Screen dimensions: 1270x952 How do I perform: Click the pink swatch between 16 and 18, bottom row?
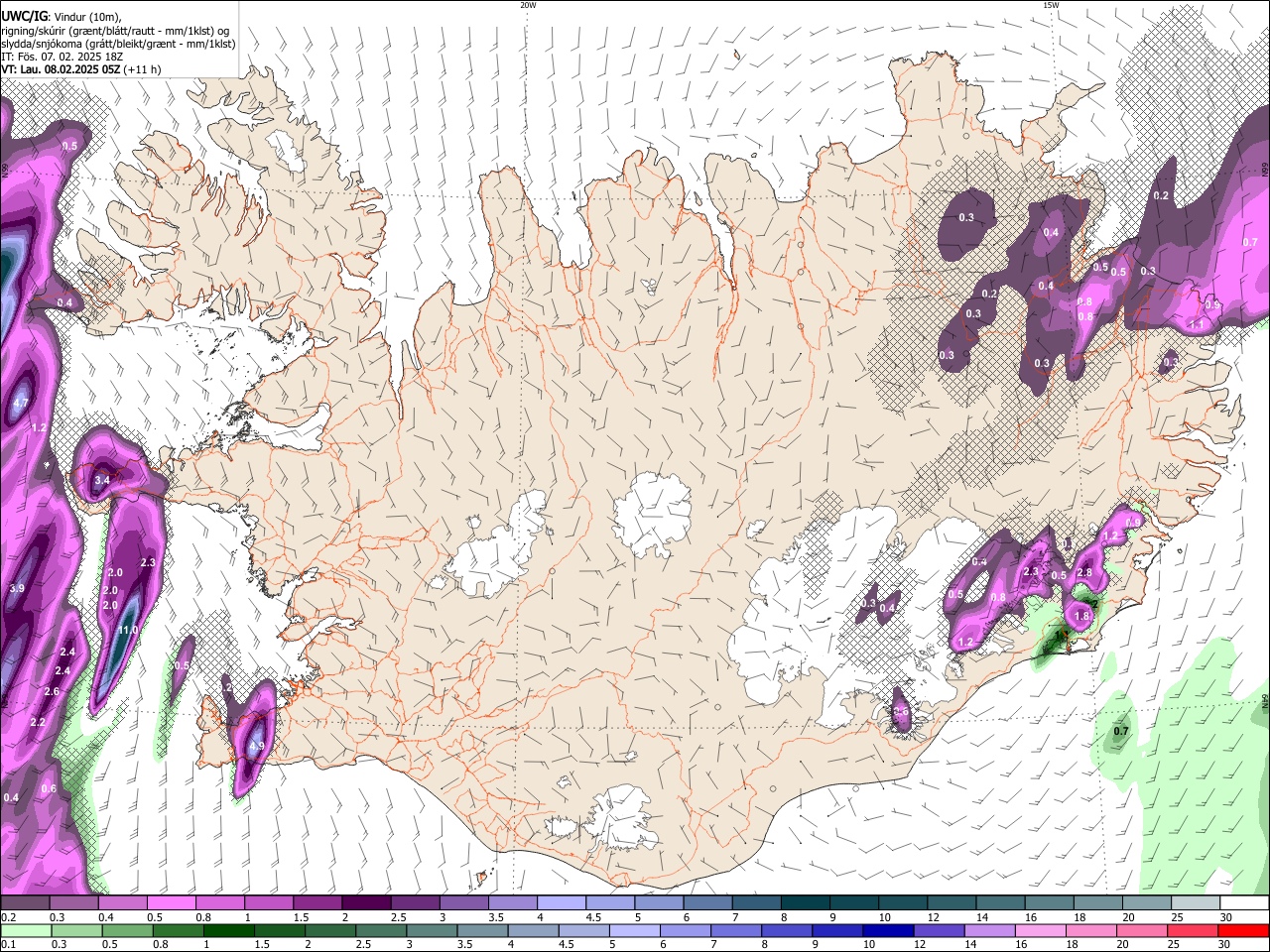[1042, 931]
